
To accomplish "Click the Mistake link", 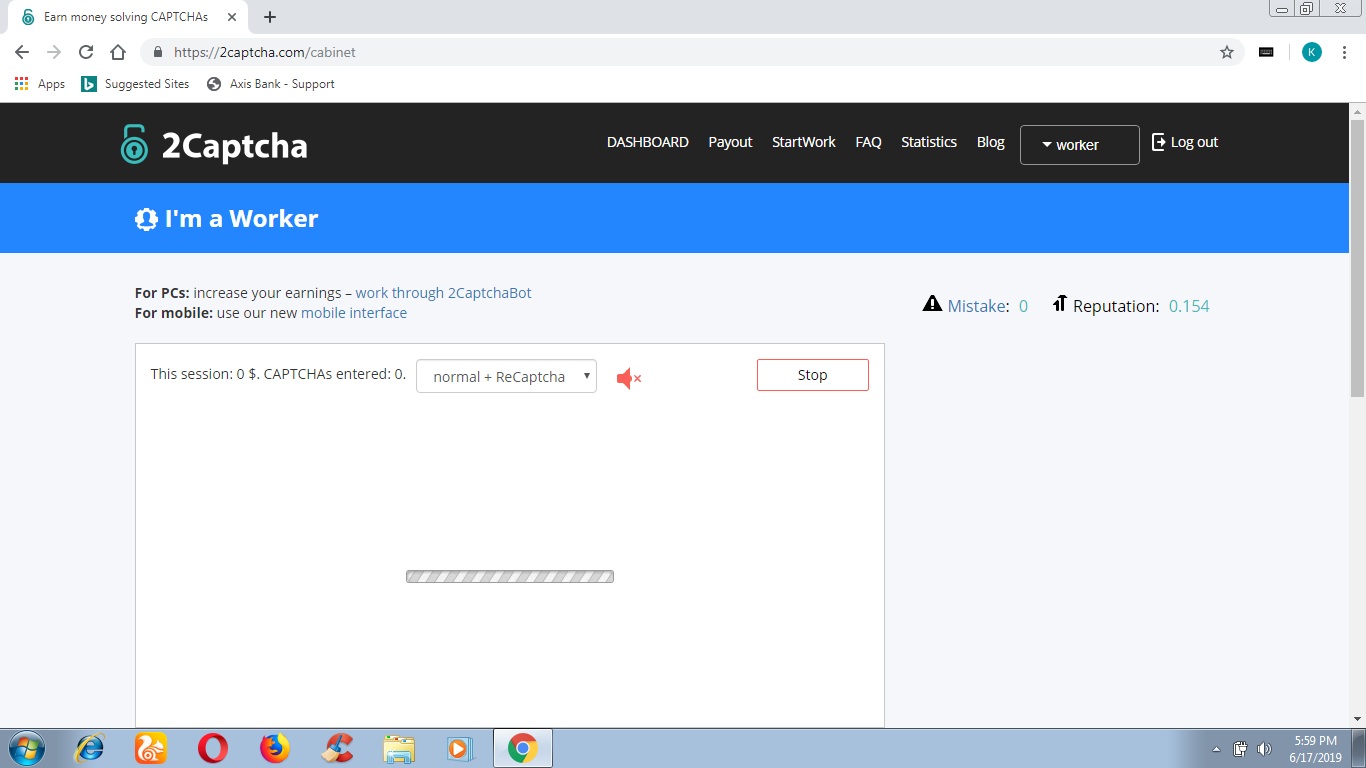I will 977,306.
